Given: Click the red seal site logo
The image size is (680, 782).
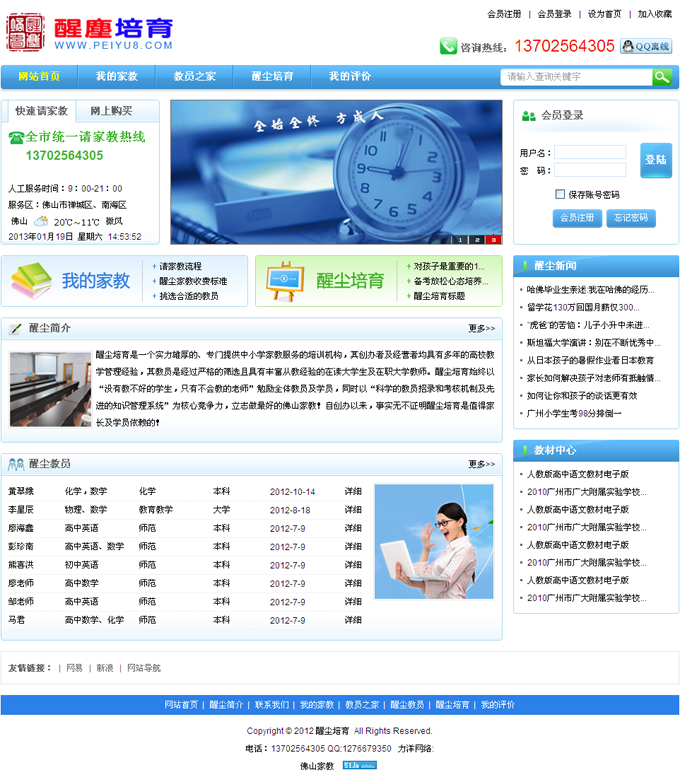Looking at the screenshot, I should pyautogui.click(x=25, y=33).
